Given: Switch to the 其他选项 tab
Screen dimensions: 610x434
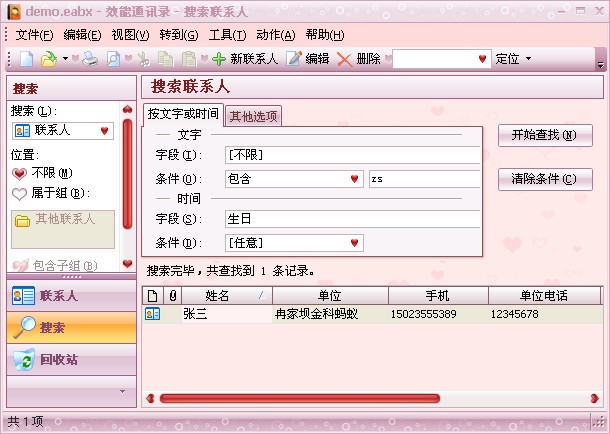Looking at the screenshot, I should [254, 116].
